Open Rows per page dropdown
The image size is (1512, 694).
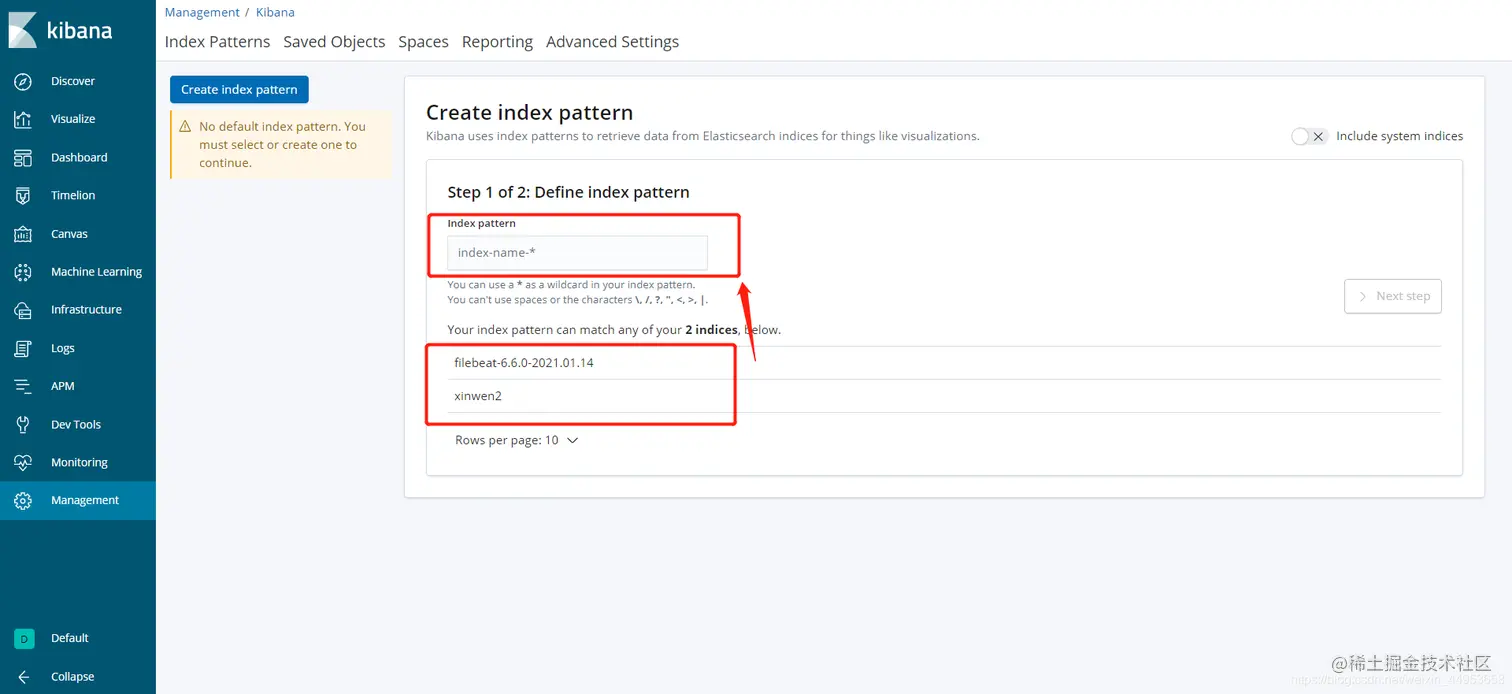[517, 440]
